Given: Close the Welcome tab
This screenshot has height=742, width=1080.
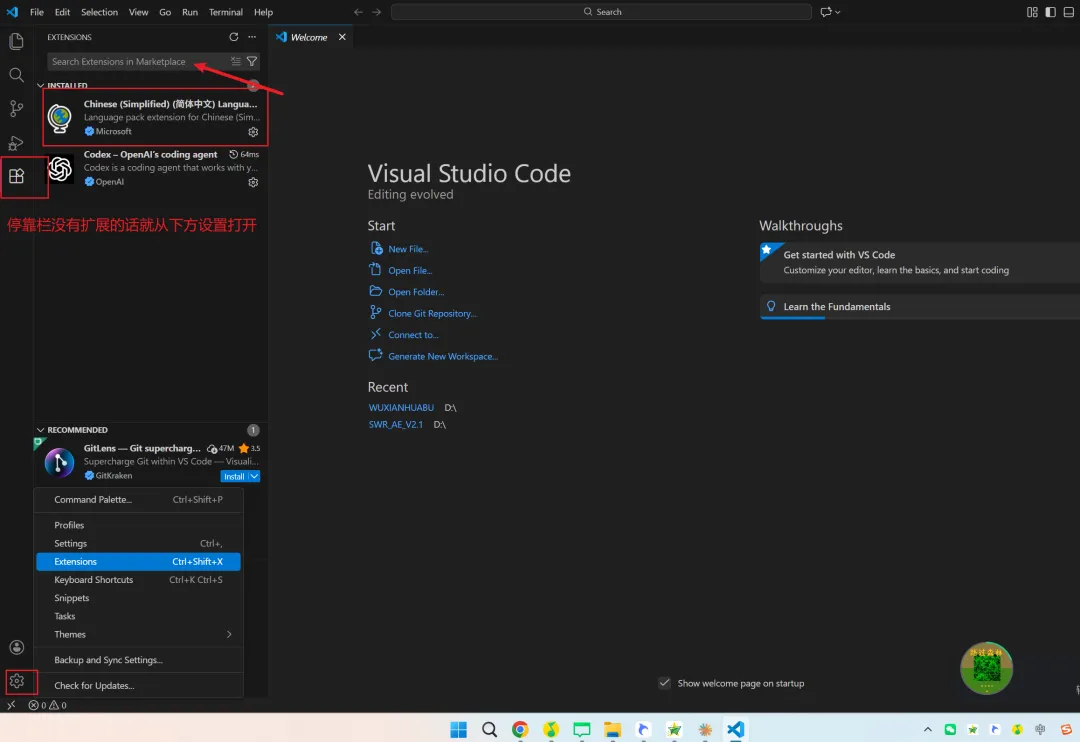Looking at the screenshot, I should (342, 37).
